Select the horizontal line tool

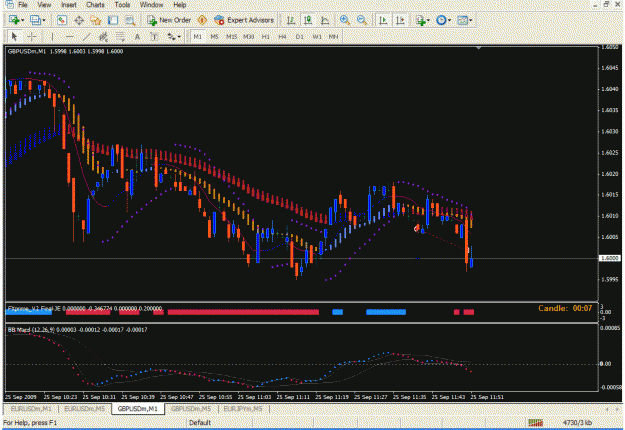[x=69, y=37]
